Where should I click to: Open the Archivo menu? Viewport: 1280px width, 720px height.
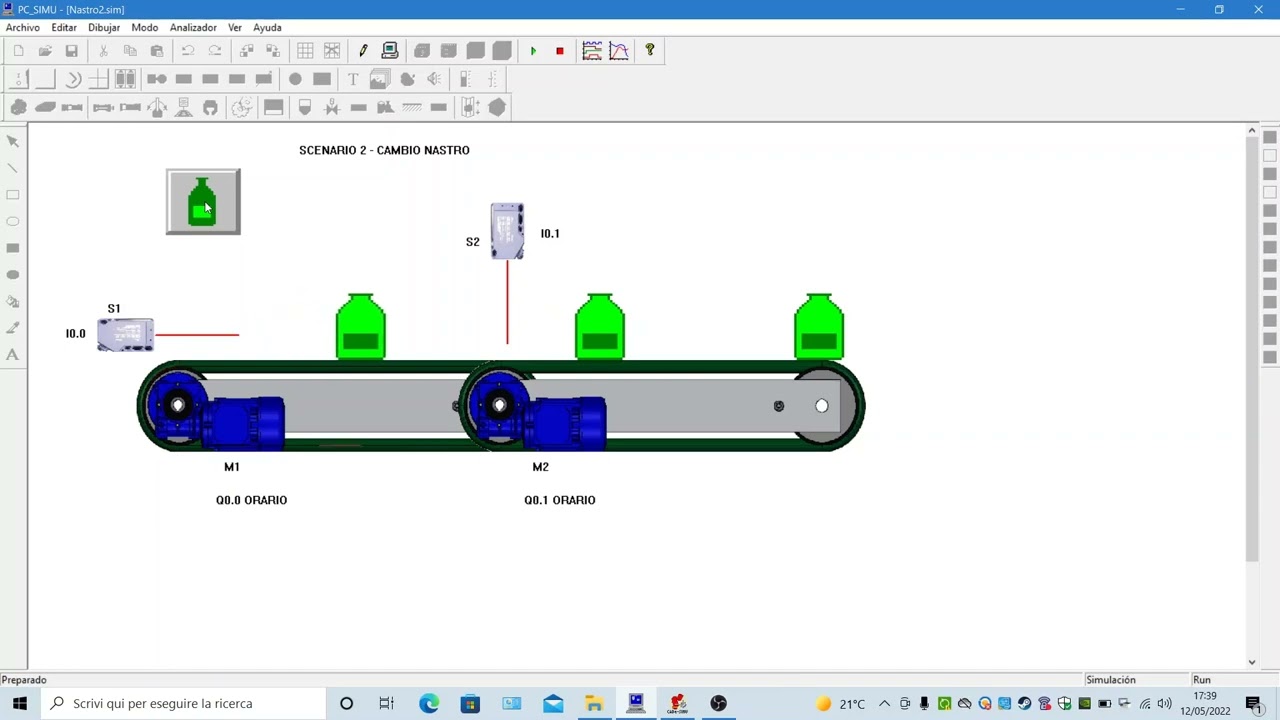point(23,27)
